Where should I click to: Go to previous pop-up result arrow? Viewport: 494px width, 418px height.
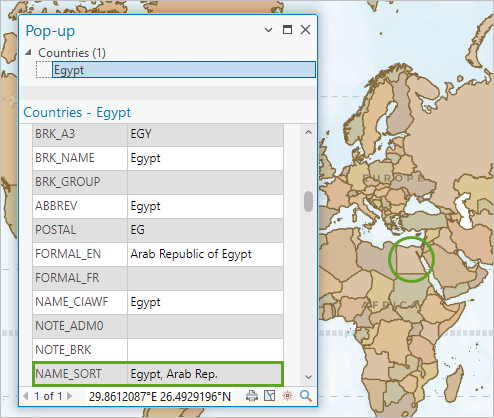(x=26, y=396)
